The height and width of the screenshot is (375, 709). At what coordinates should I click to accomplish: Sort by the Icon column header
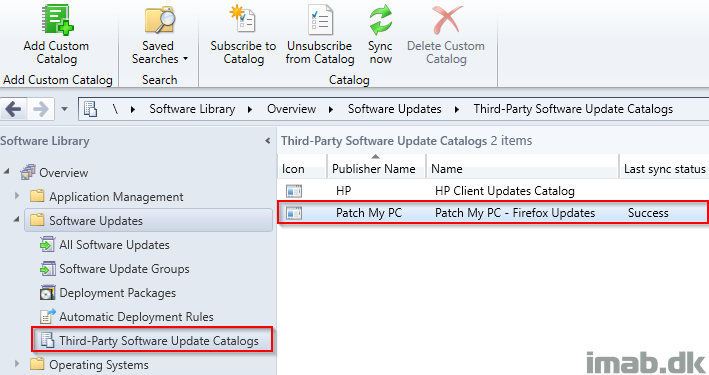tap(293, 169)
